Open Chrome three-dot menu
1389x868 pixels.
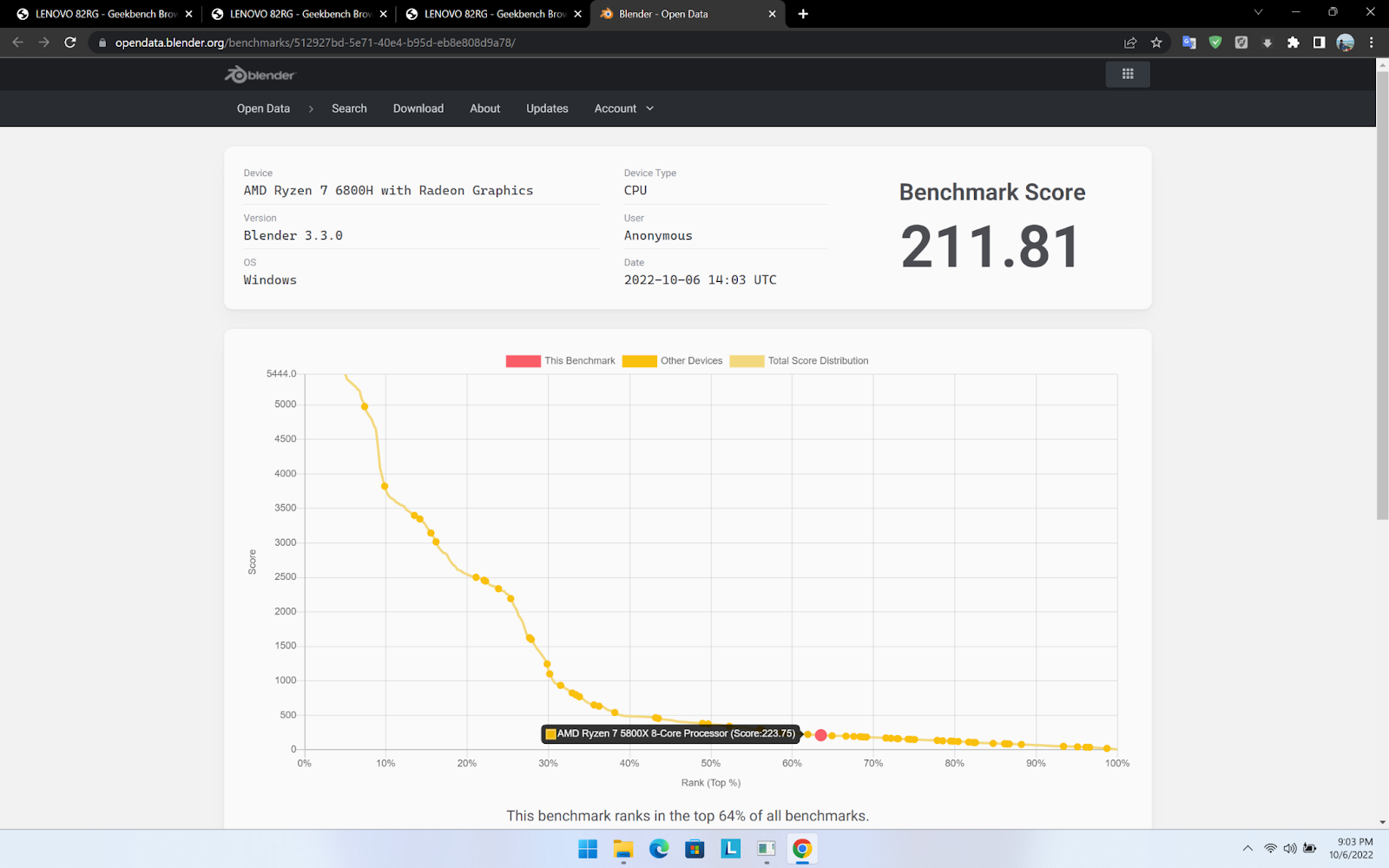[1372, 43]
